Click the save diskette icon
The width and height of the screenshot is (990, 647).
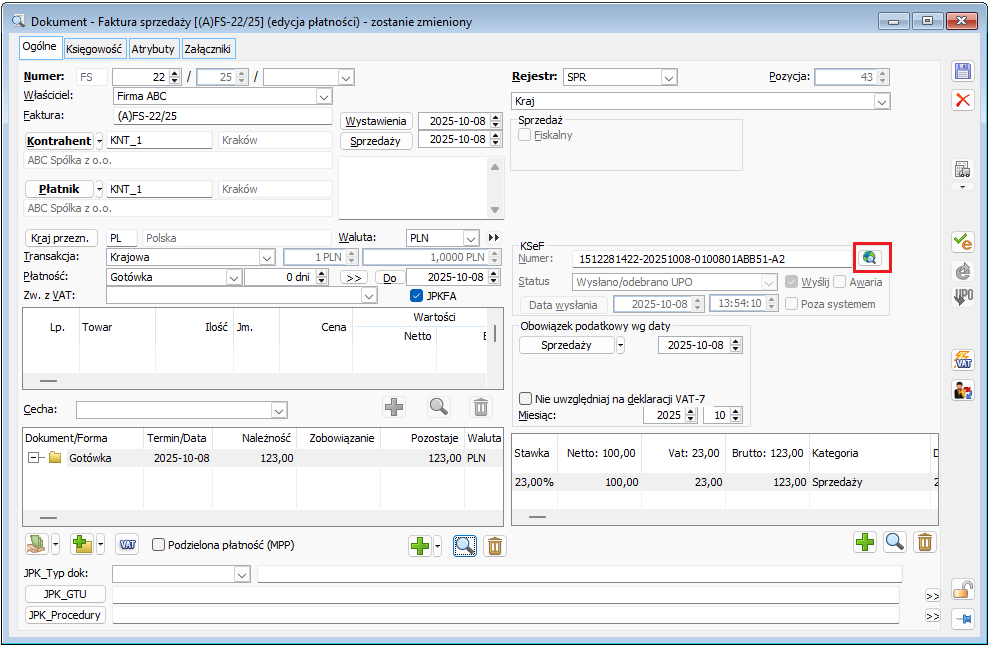click(x=963, y=71)
